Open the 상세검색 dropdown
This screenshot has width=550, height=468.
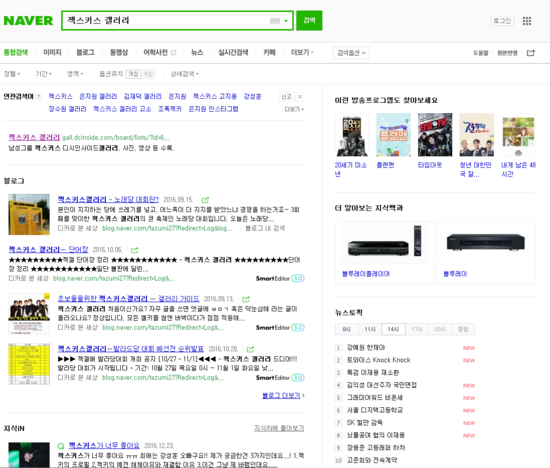[185, 74]
